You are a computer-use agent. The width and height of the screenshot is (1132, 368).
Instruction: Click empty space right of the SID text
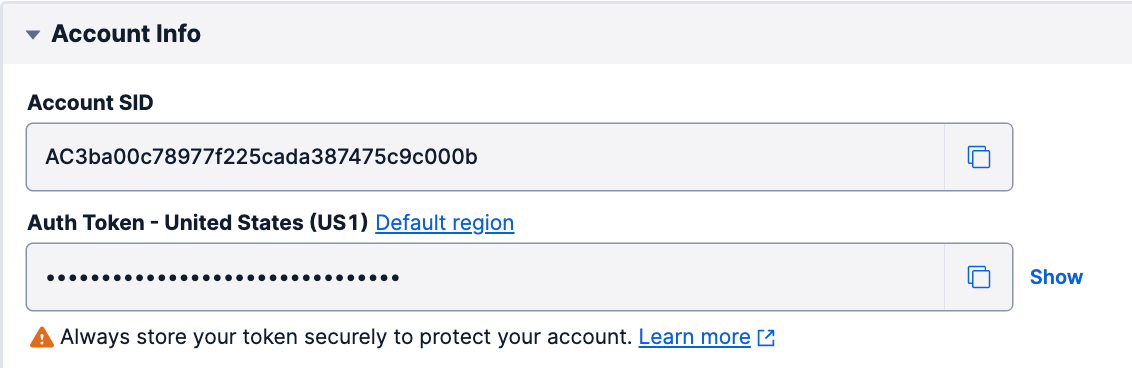[x=711, y=157]
